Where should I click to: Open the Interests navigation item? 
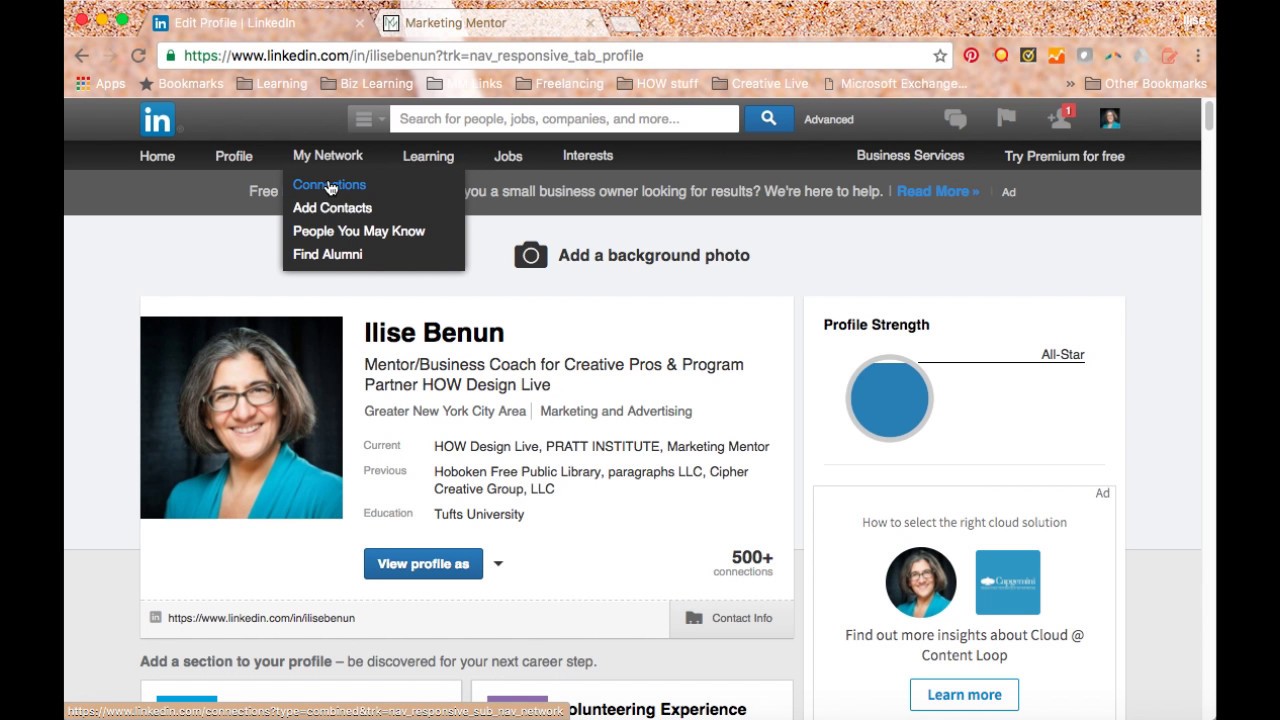coord(588,156)
